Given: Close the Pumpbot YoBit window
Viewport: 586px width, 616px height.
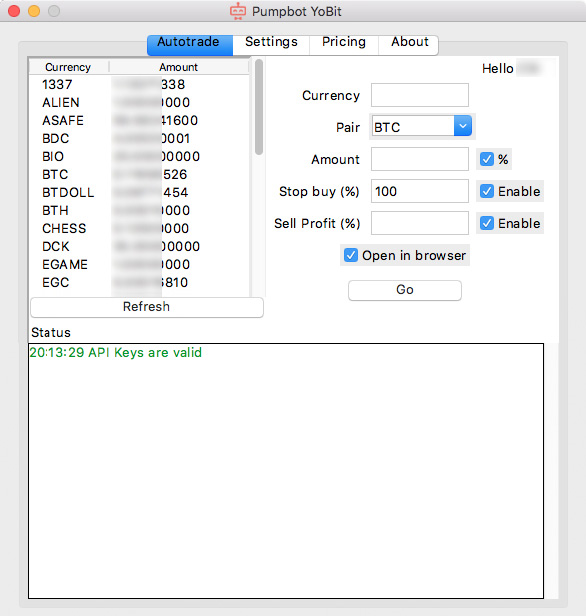Looking at the screenshot, I should [x=14, y=11].
